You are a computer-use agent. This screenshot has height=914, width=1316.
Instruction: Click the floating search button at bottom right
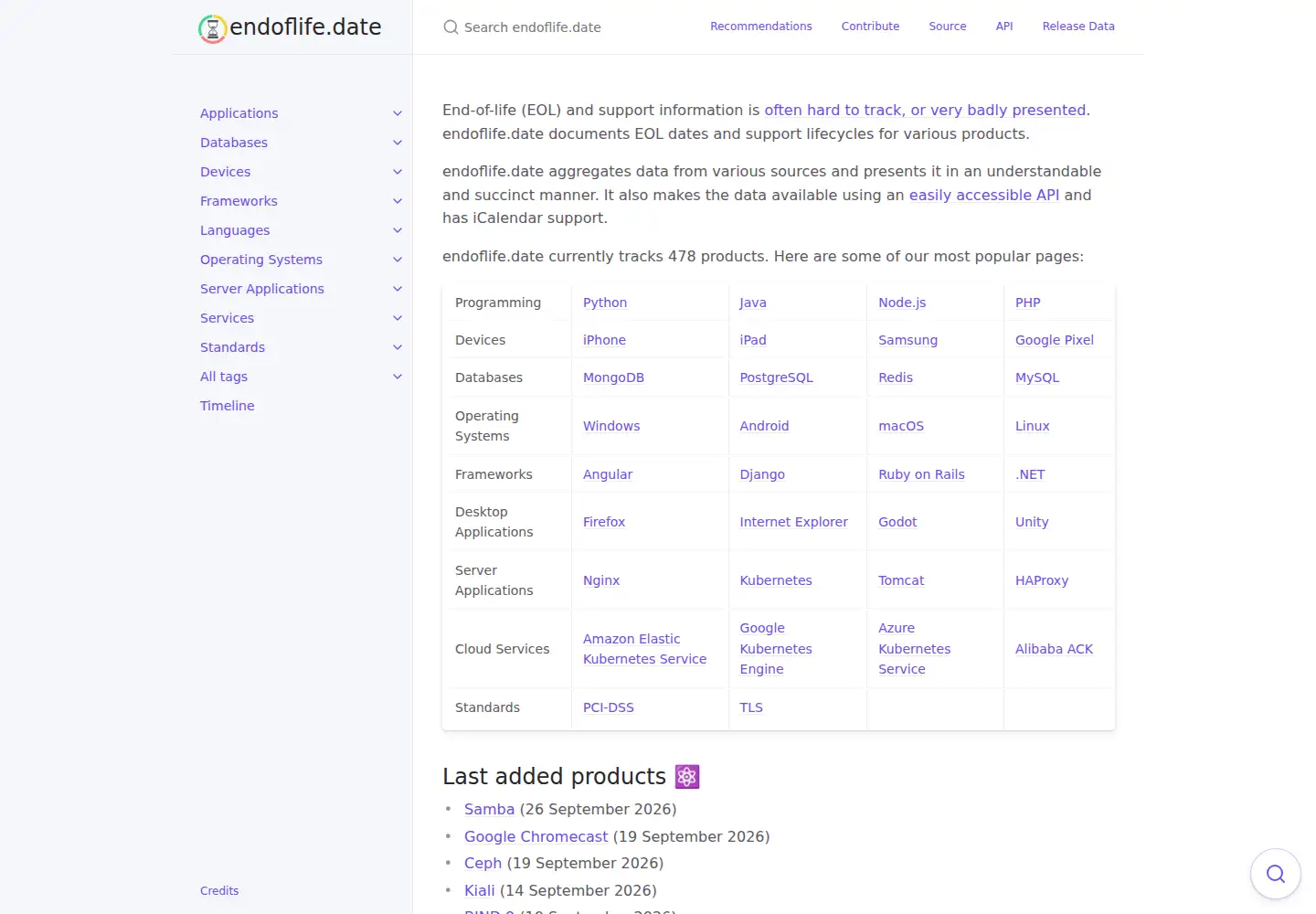pos(1275,874)
